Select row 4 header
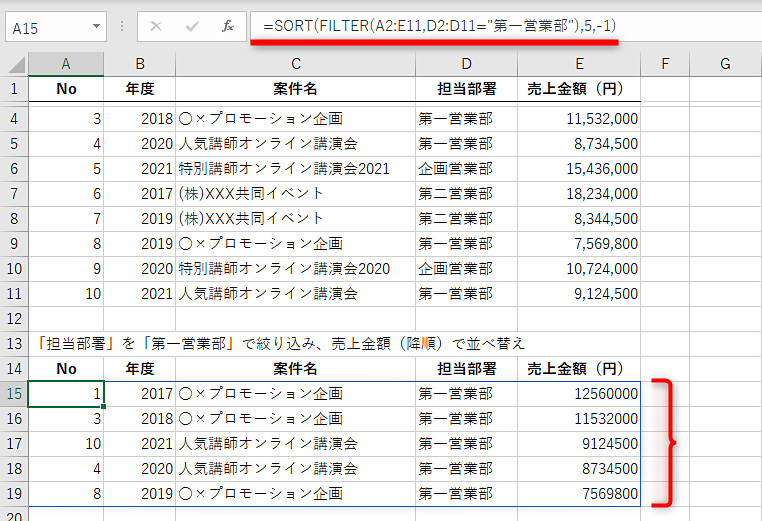 click(14, 119)
